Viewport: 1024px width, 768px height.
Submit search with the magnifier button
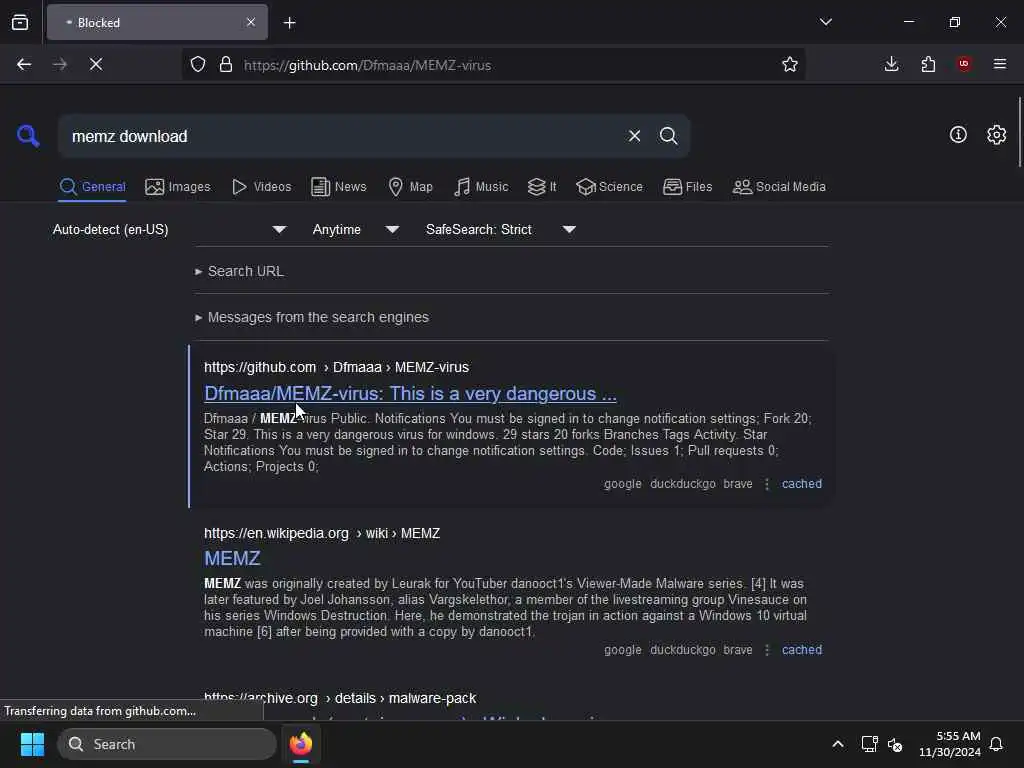[x=669, y=136]
